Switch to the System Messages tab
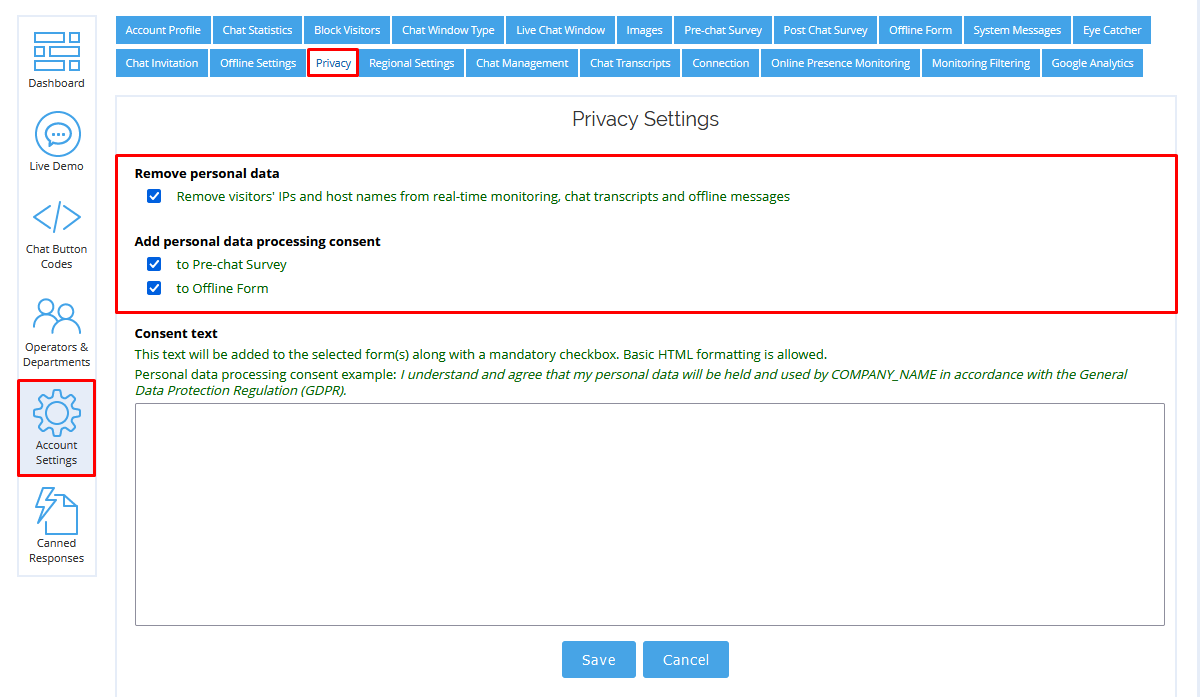 pos(1017,30)
